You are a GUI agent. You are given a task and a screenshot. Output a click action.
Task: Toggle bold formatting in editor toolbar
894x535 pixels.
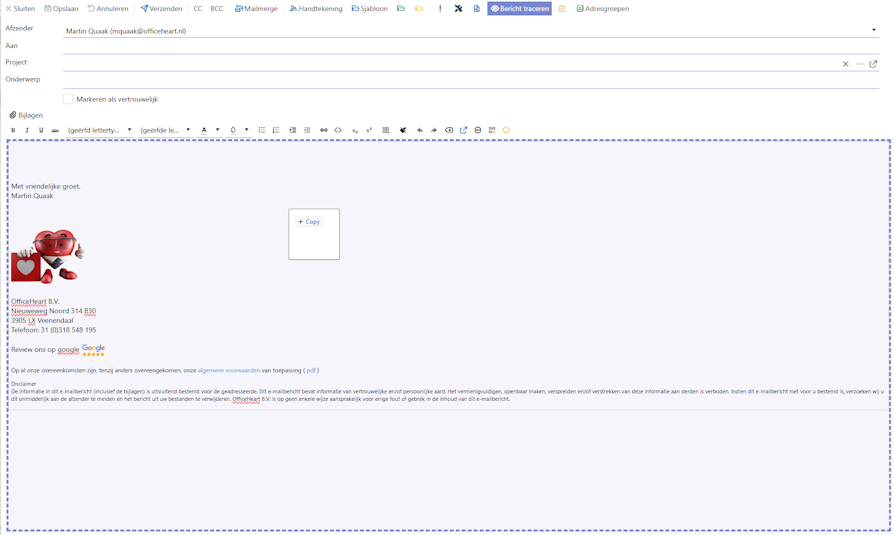13,131
